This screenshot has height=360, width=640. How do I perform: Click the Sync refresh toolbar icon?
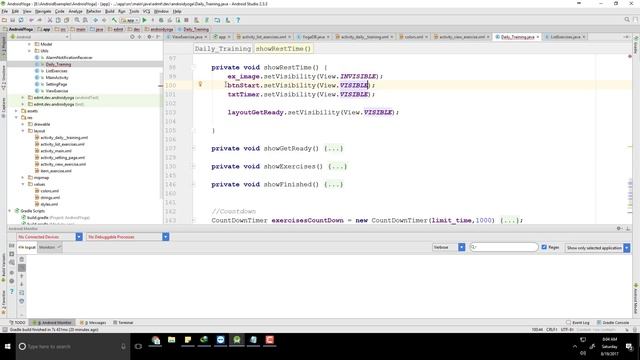(21, 20)
